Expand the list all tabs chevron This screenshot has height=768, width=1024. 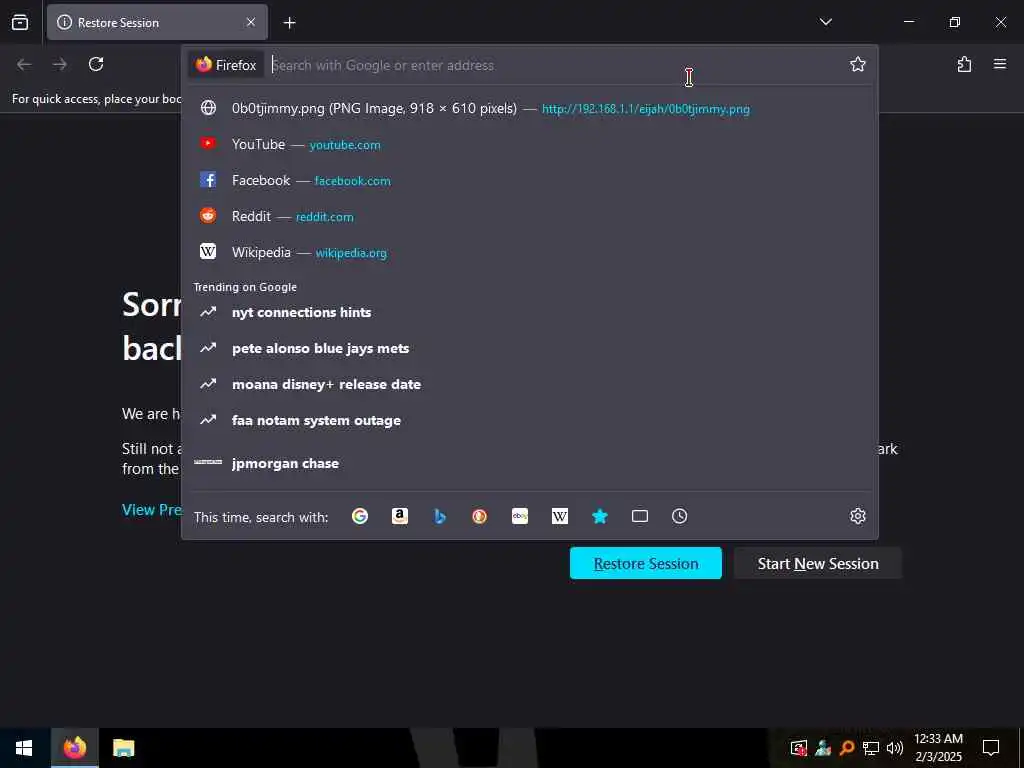click(825, 22)
